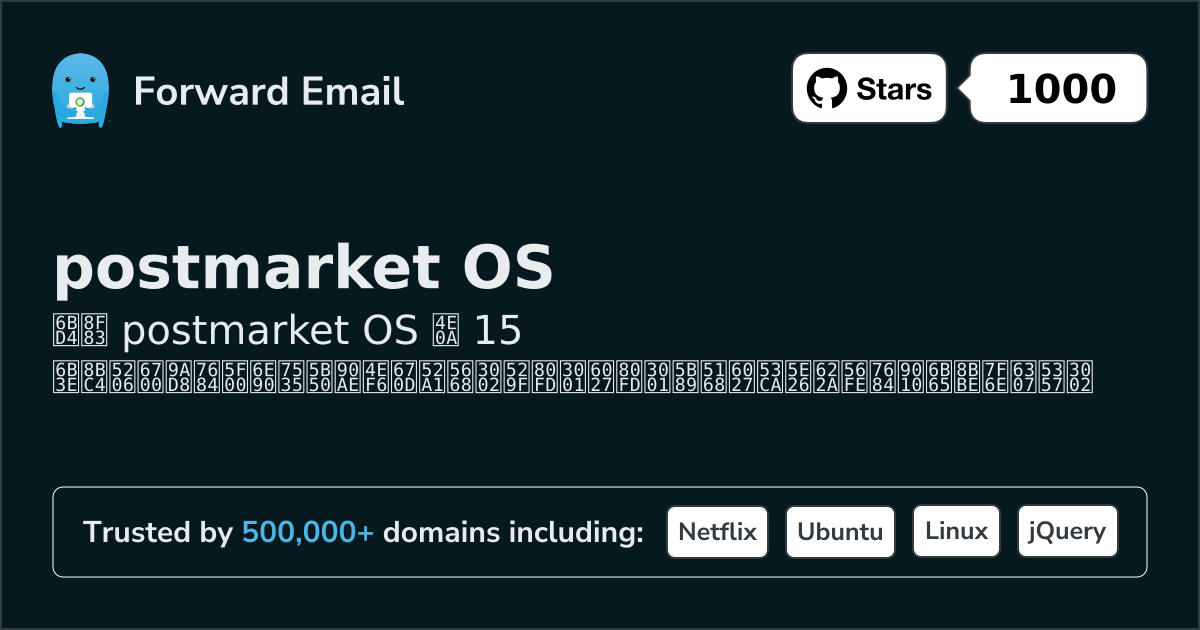Click the GitHub octocat icon
The image size is (1200, 630).
tap(826, 89)
